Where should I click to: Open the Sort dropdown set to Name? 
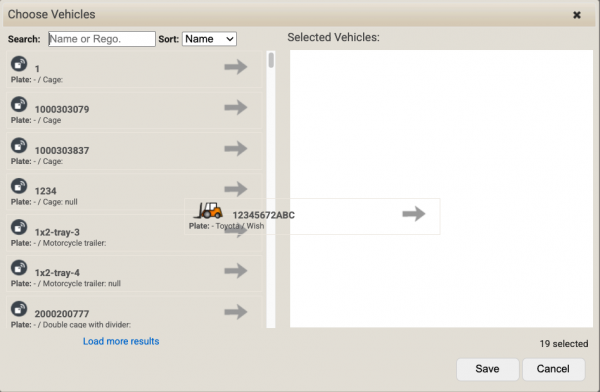coord(209,39)
